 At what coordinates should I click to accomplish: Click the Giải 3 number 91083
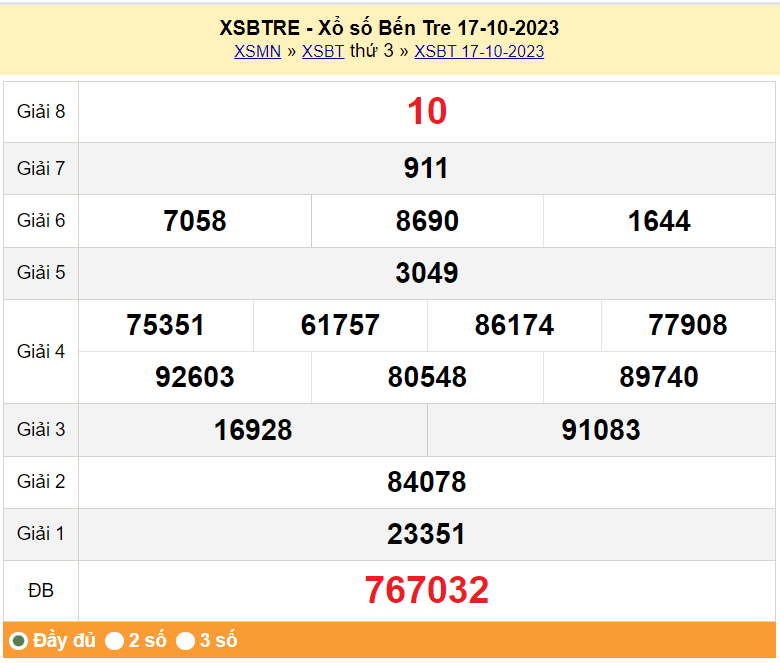point(601,430)
